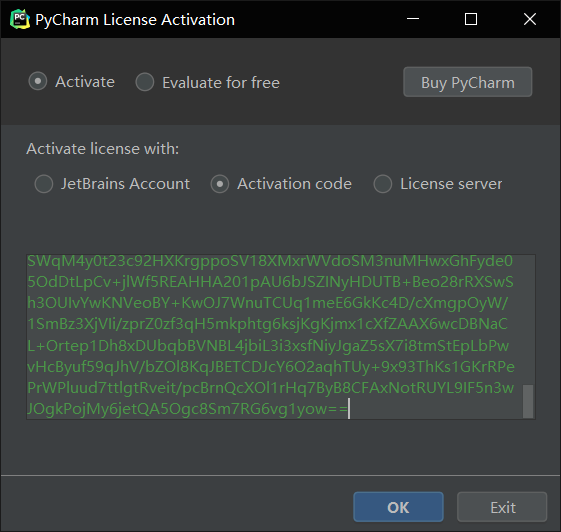Choose Evaluate for free option
The image size is (561, 532).
(145, 82)
